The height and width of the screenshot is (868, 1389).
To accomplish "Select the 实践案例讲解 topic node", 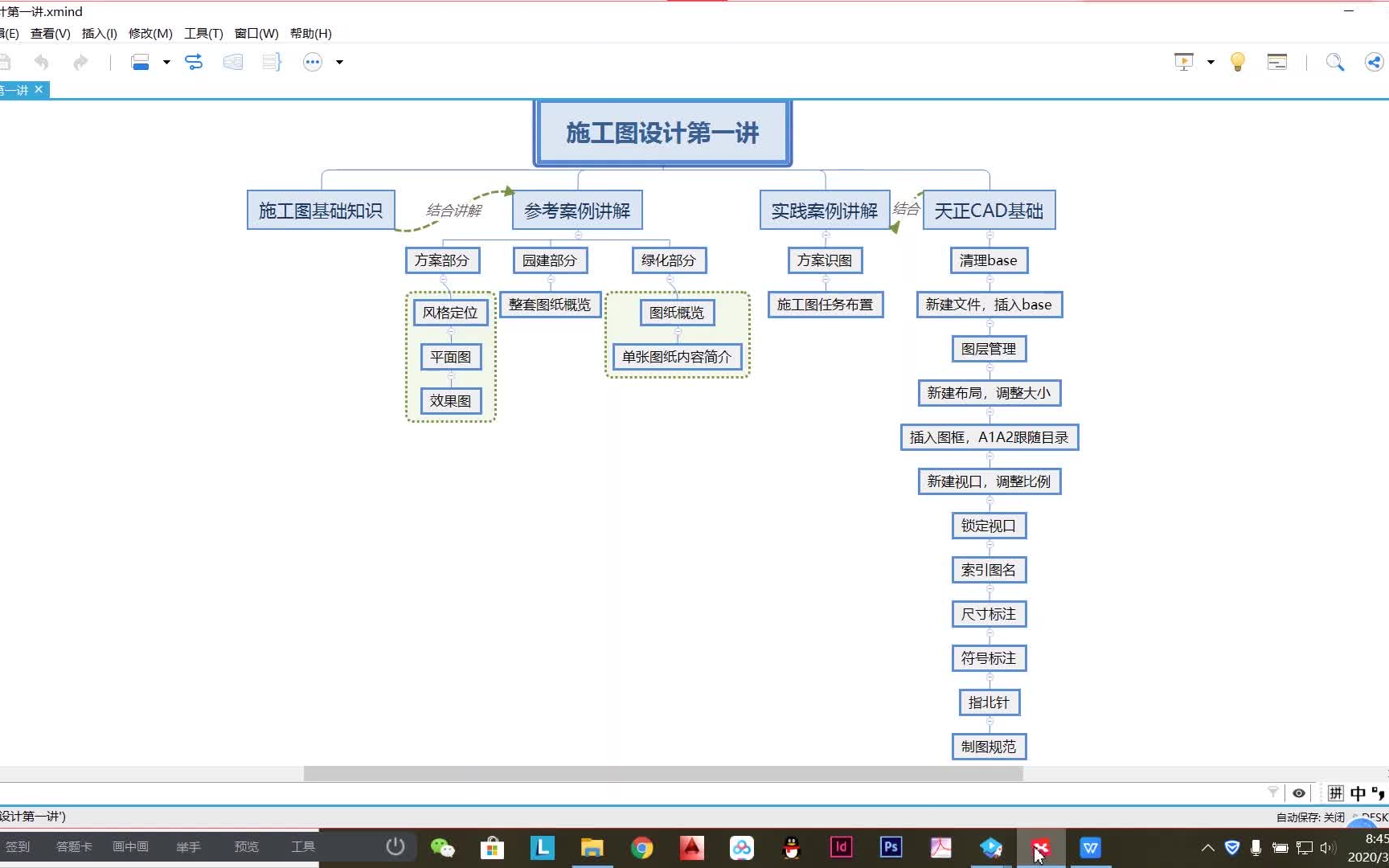I will [825, 211].
